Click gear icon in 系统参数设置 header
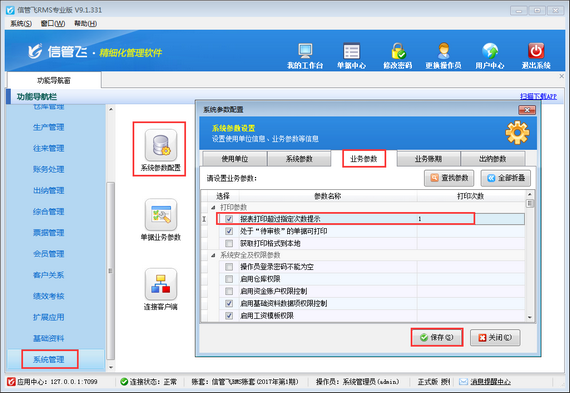 (517, 133)
